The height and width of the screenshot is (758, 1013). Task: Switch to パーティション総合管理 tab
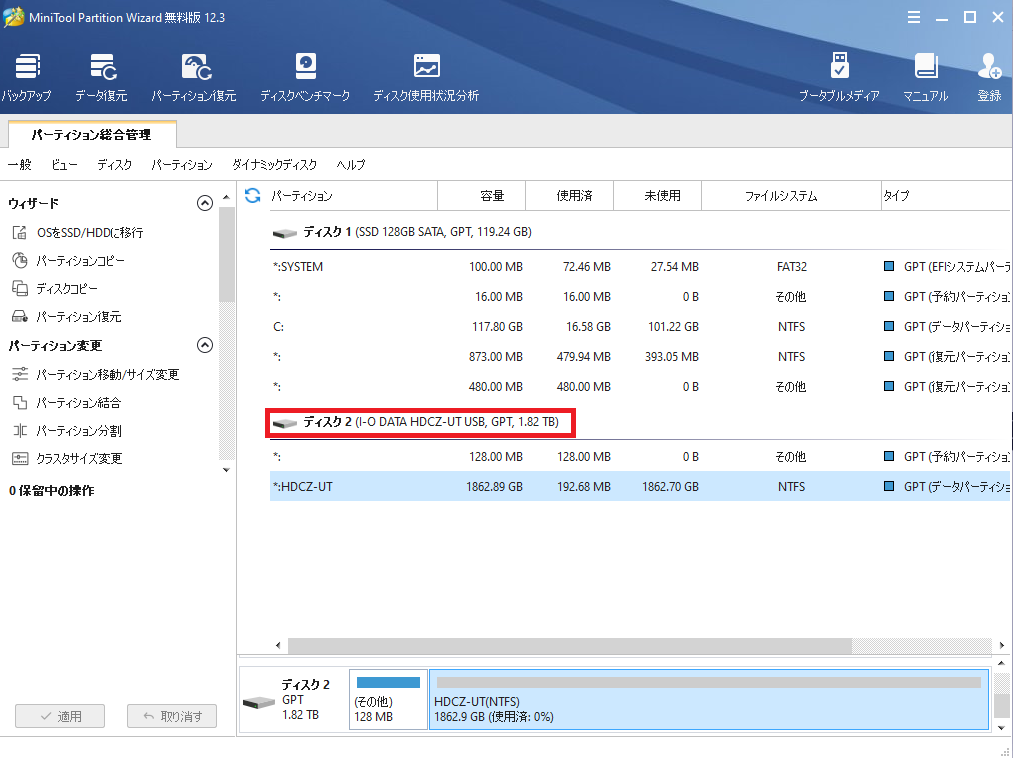coord(92,134)
